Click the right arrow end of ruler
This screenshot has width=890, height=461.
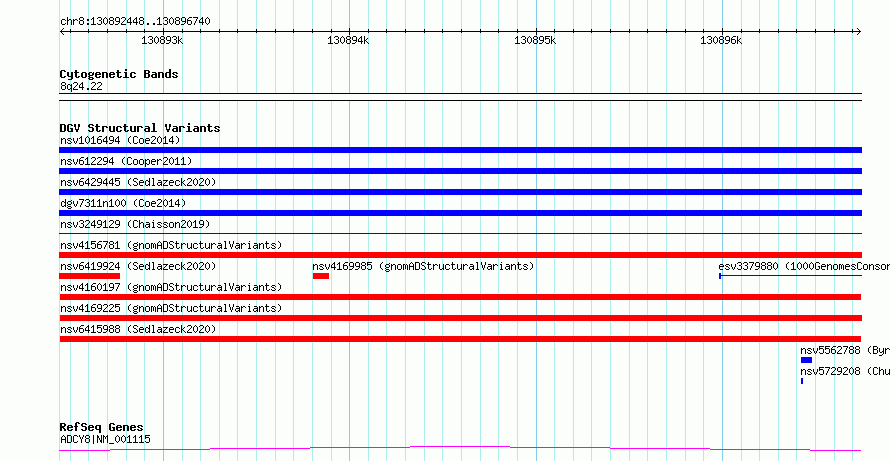858,31
